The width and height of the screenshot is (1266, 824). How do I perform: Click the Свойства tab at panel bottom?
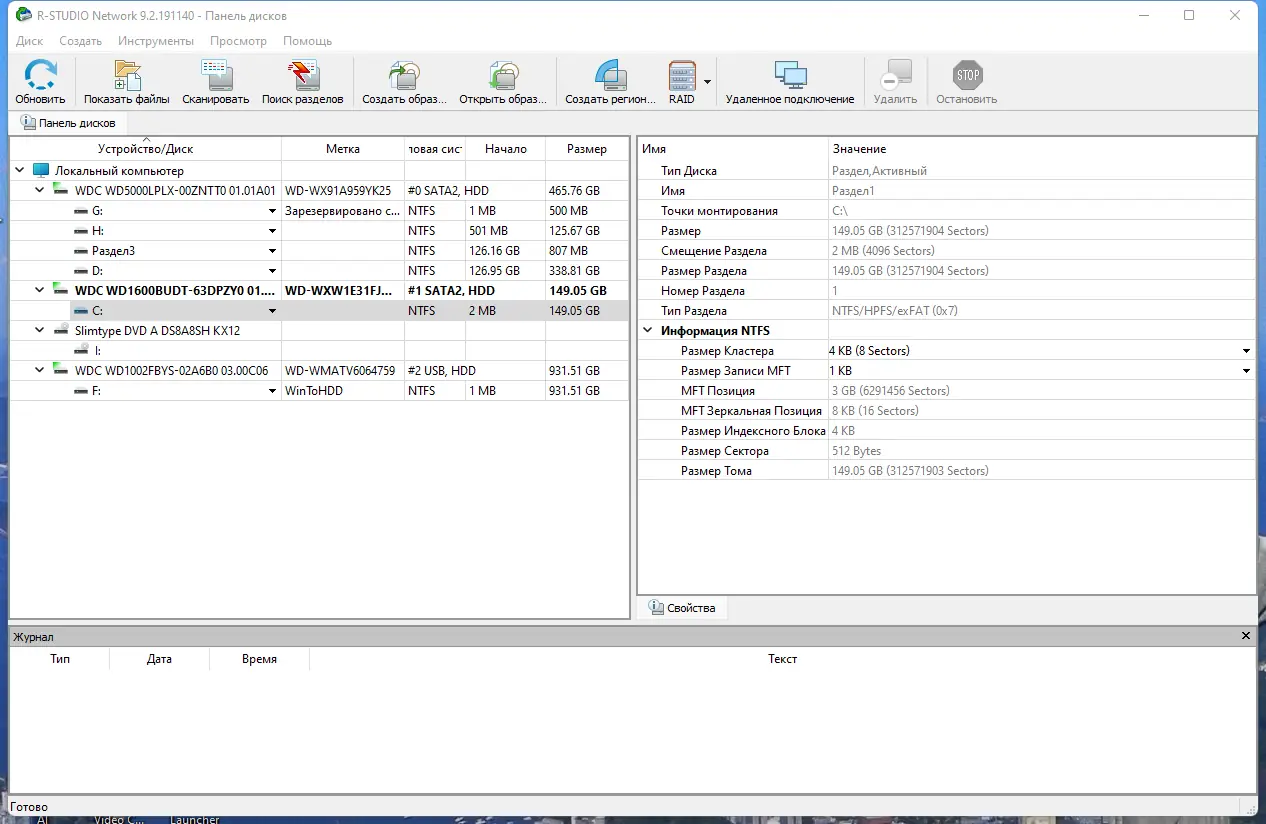683,607
